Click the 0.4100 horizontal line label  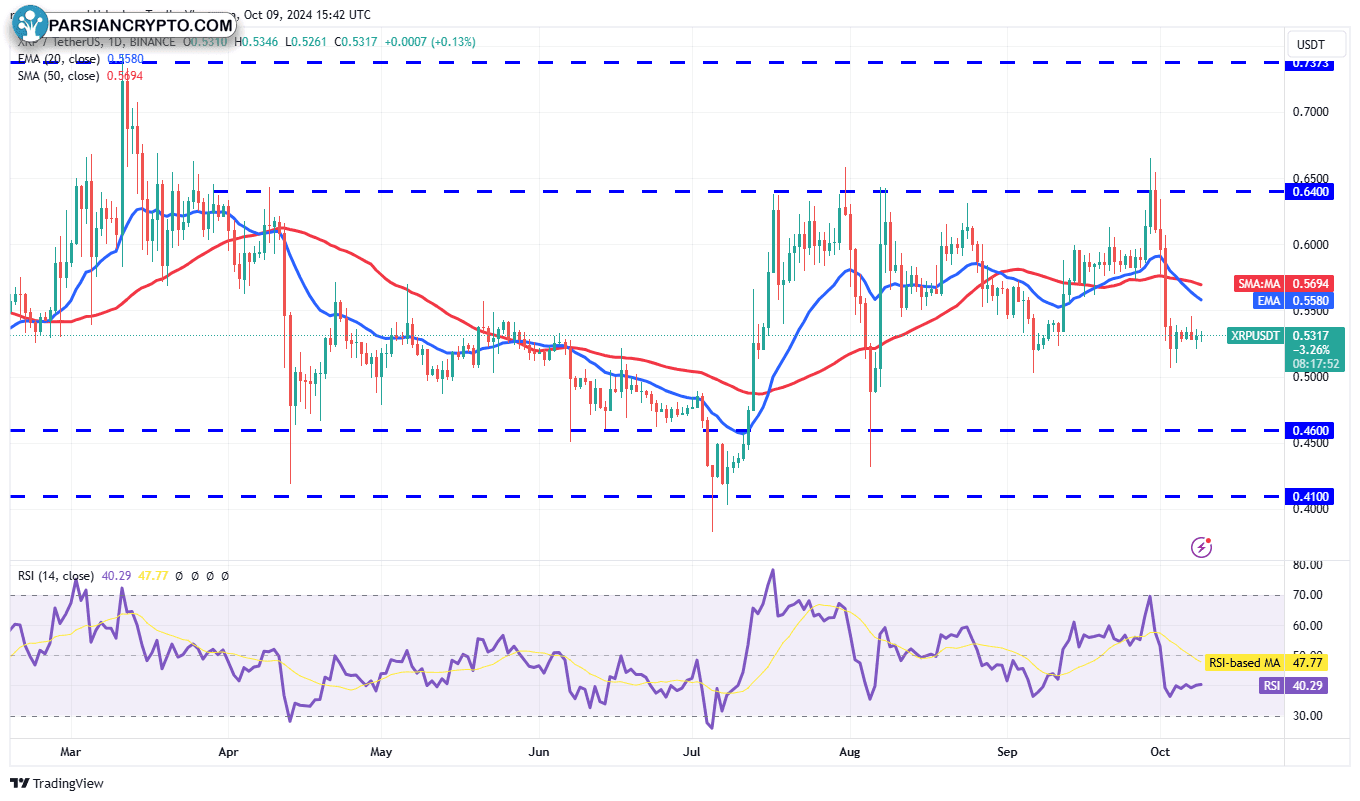pos(1312,496)
